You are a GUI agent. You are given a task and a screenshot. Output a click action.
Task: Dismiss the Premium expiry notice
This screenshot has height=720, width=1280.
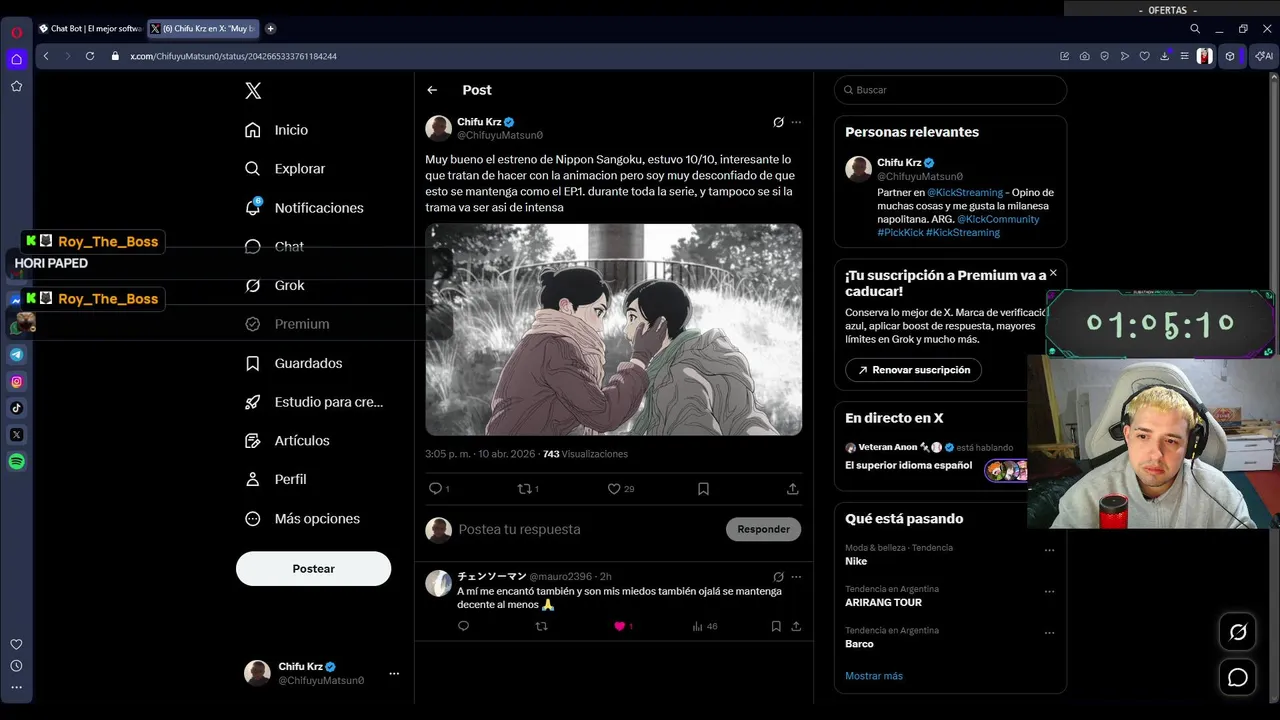click(1053, 273)
